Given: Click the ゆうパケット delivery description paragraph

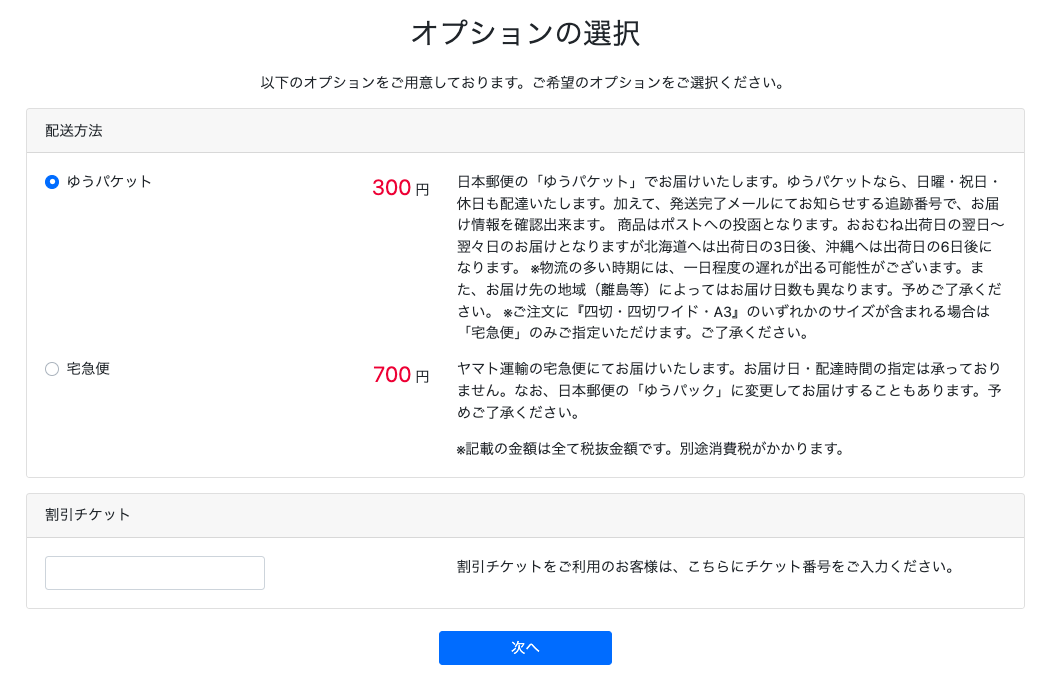Looking at the screenshot, I should point(729,257).
